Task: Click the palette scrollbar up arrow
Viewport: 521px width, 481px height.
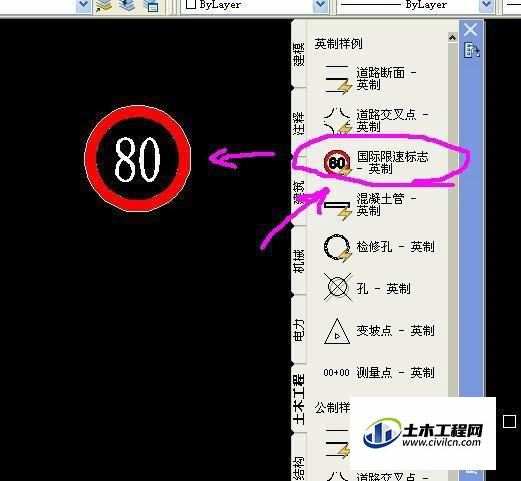Action: pyautogui.click(x=452, y=37)
